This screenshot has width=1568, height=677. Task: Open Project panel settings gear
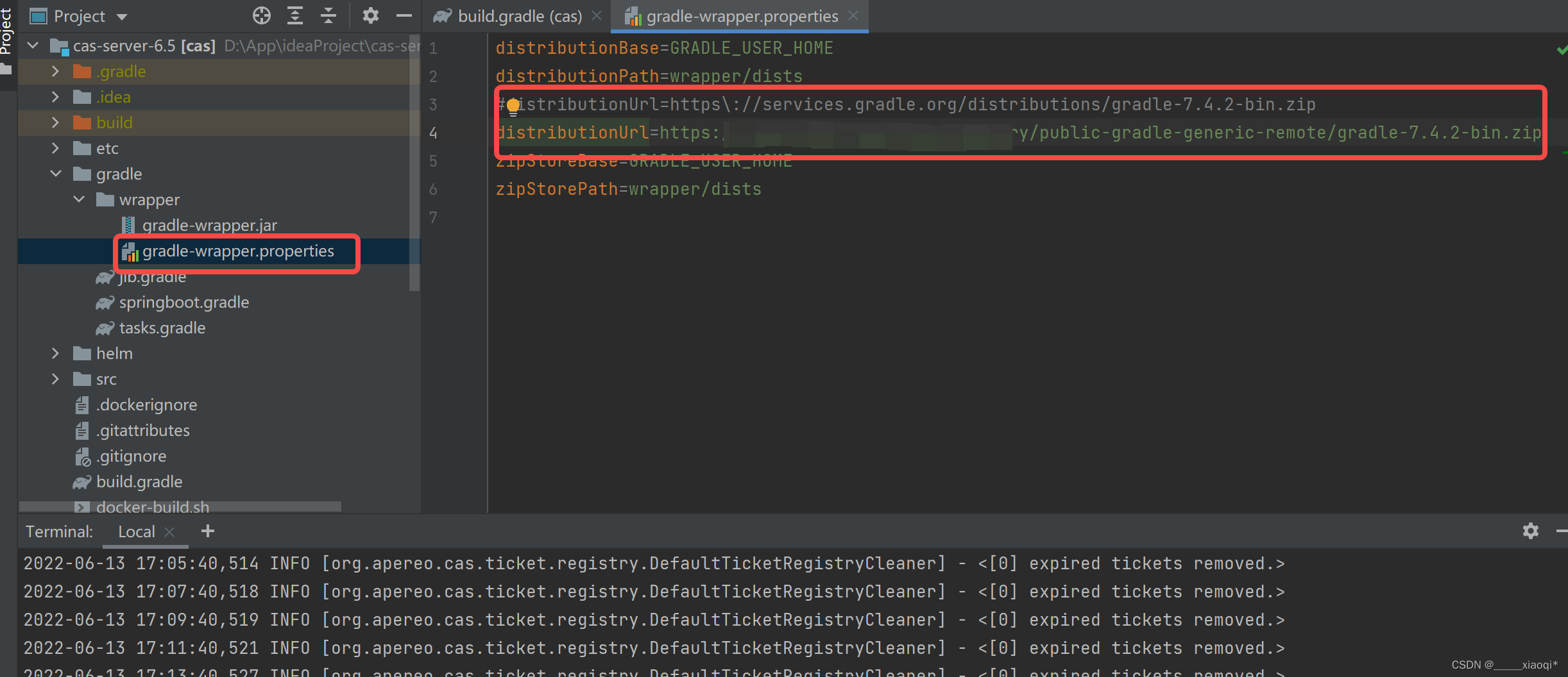[371, 15]
